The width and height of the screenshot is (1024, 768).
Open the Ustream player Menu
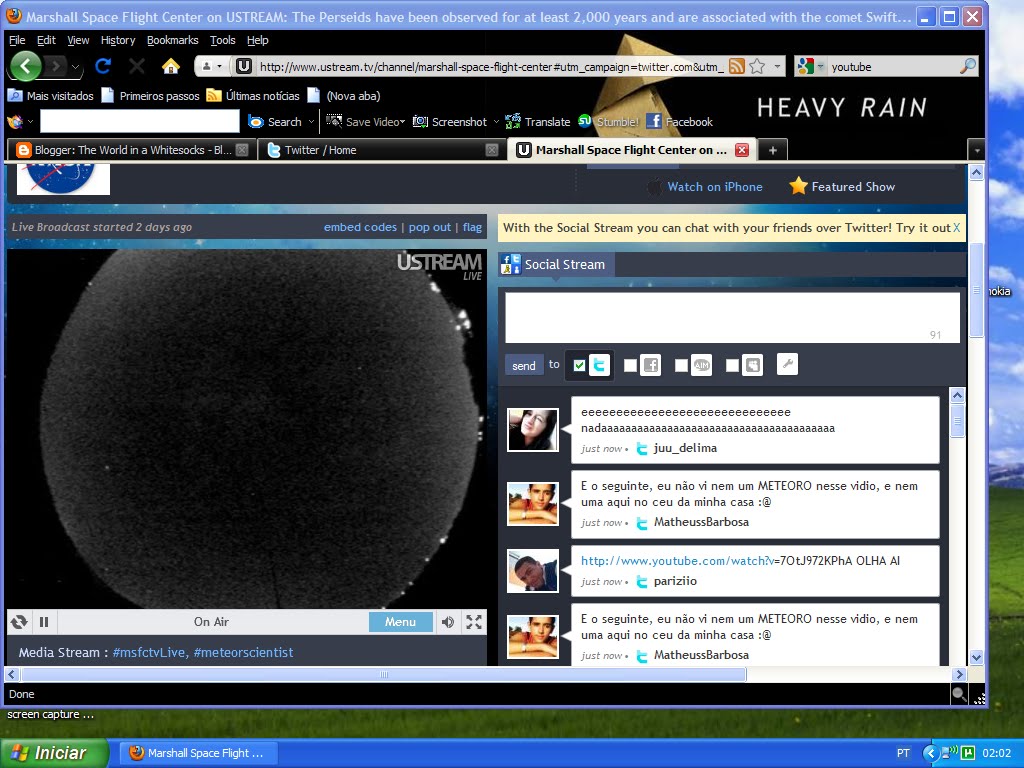click(400, 622)
